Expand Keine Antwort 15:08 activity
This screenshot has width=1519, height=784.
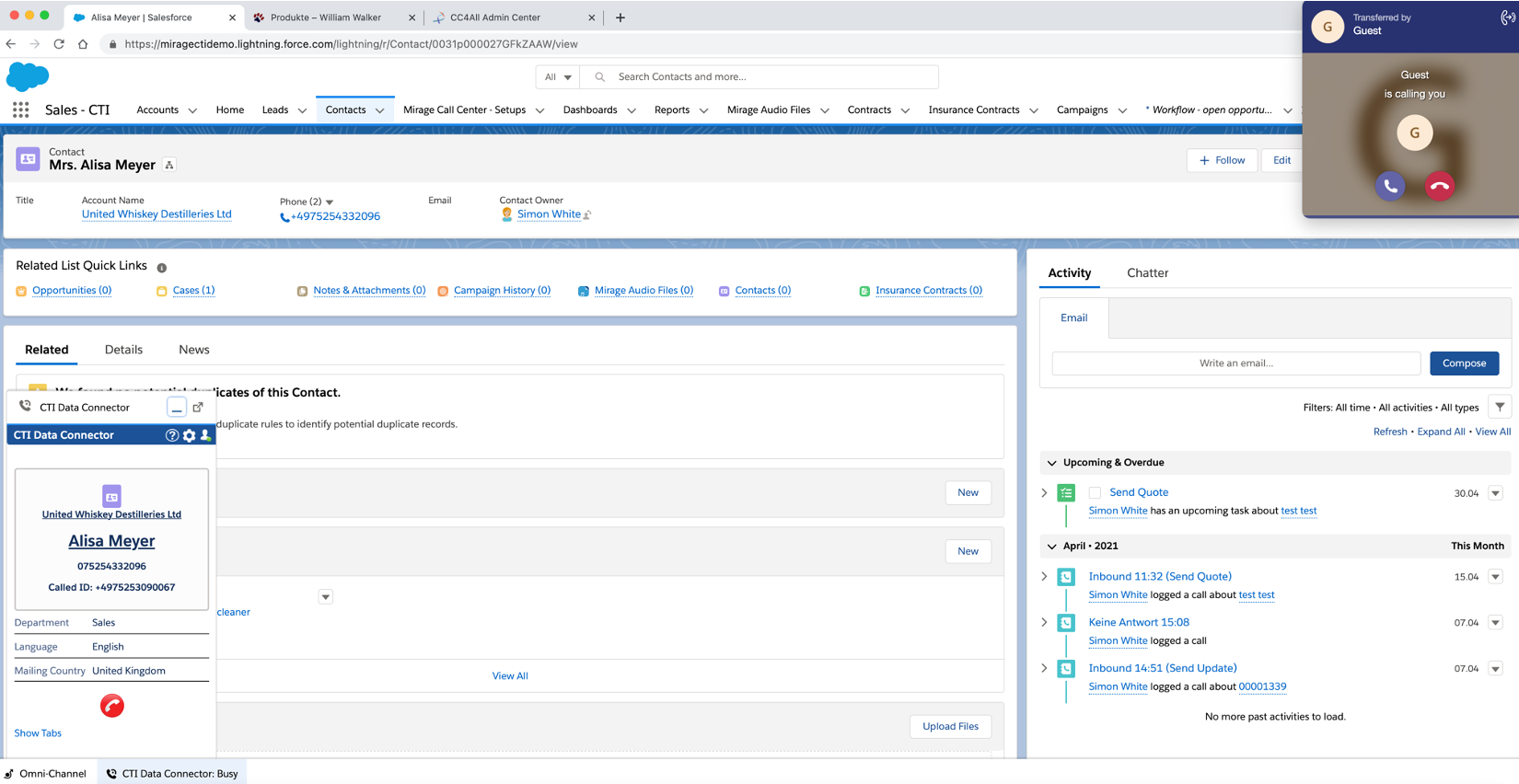pos(1044,623)
